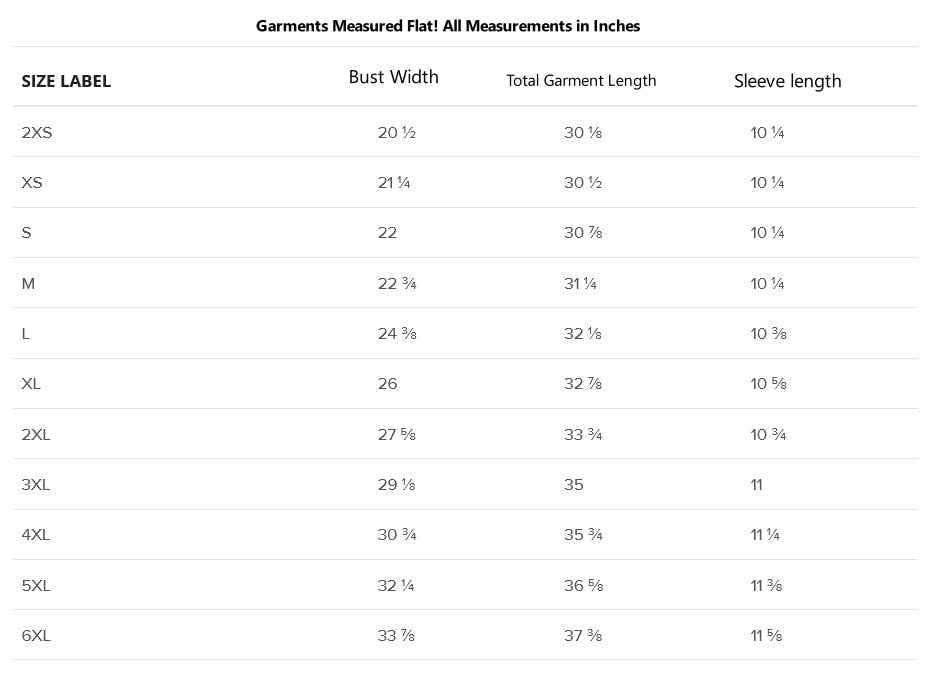Click garment length value 35 for 3XL
This screenshot has width=929, height=683.
(574, 485)
